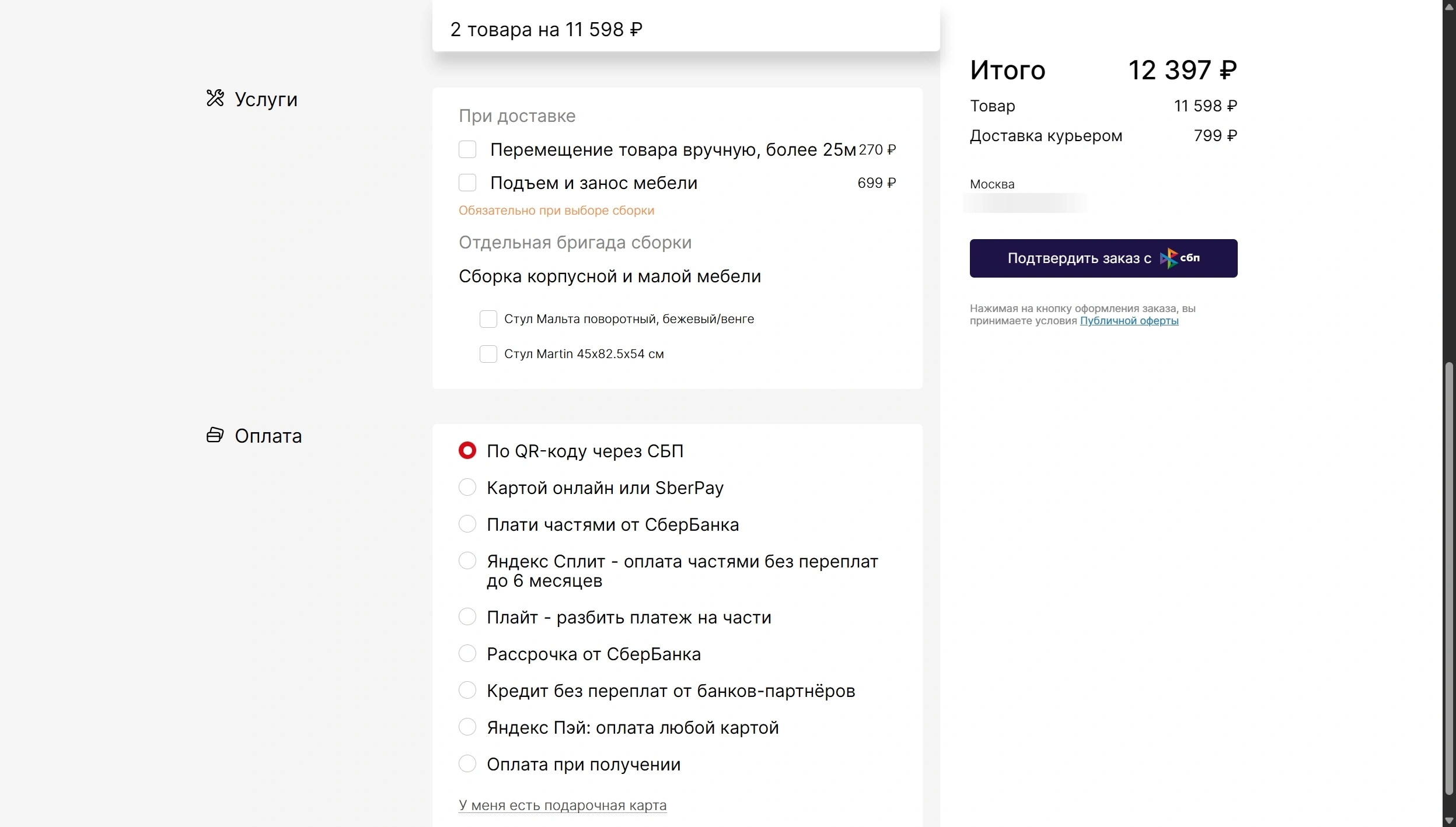The height and width of the screenshot is (827, 1456).
Task: Click the Итого total 12 397 ₽
Action: [1182, 71]
